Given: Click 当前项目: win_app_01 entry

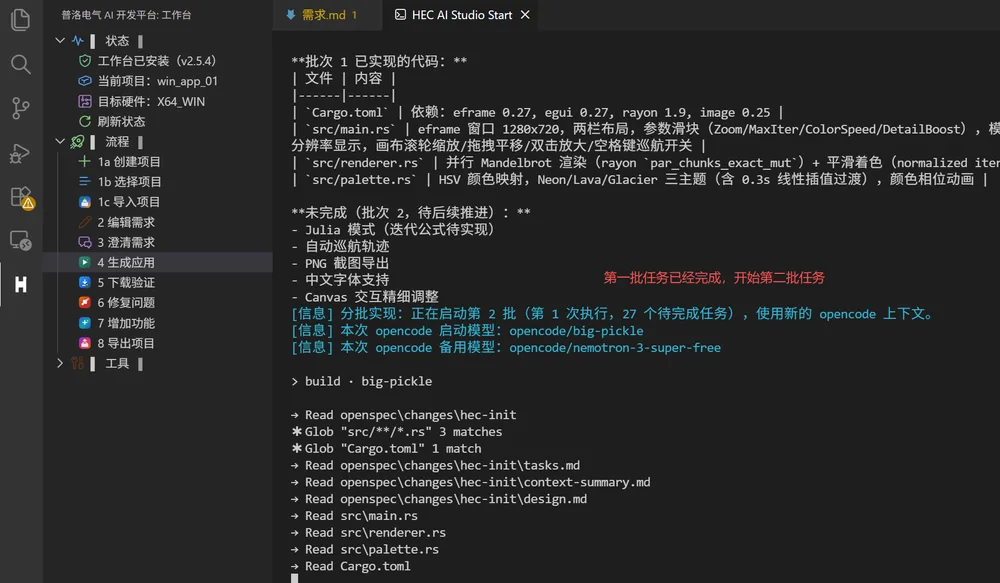Looking at the screenshot, I should pyautogui.click(x=148, y=81).
